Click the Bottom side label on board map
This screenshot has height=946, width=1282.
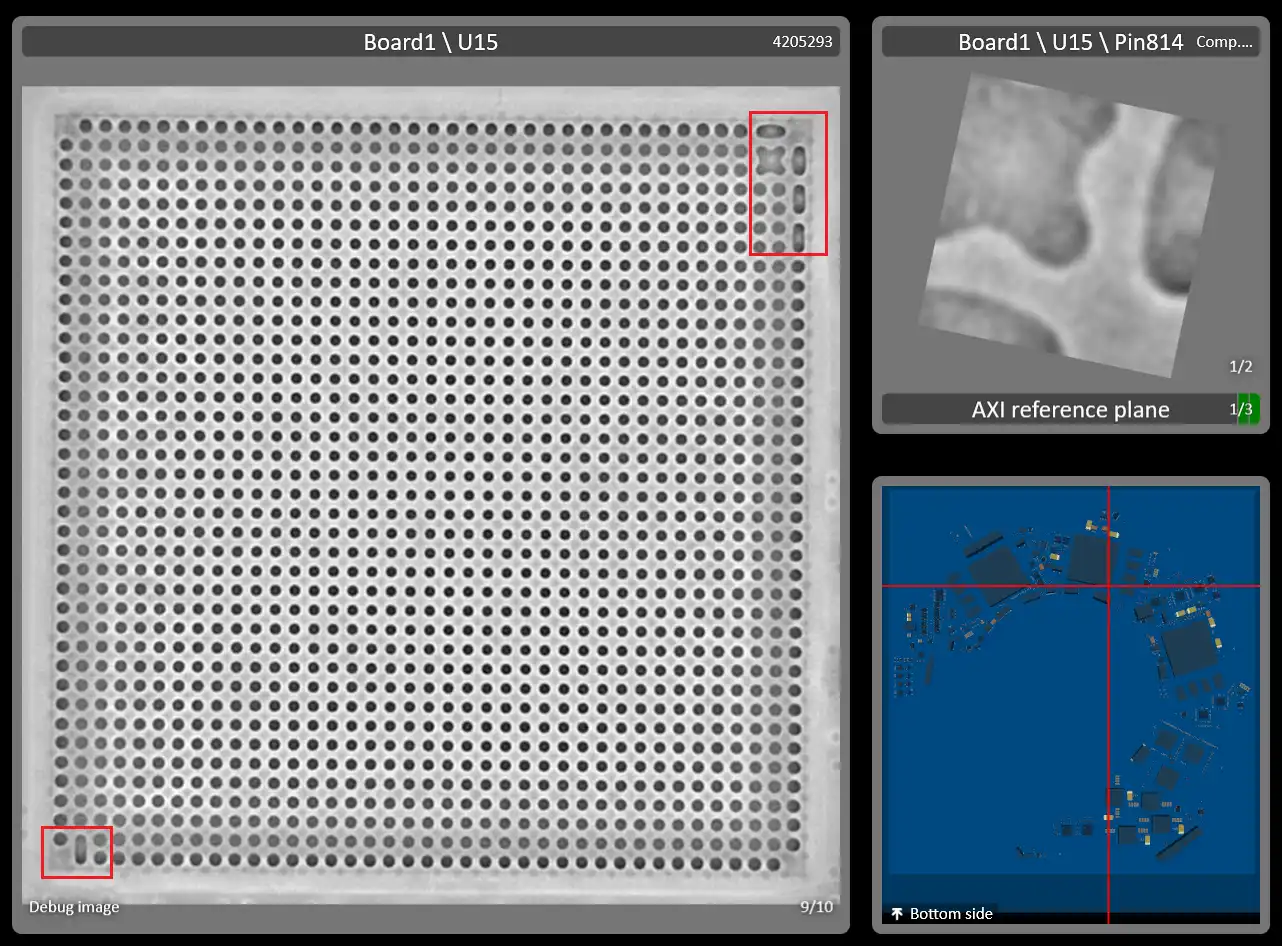click(950, 913)
